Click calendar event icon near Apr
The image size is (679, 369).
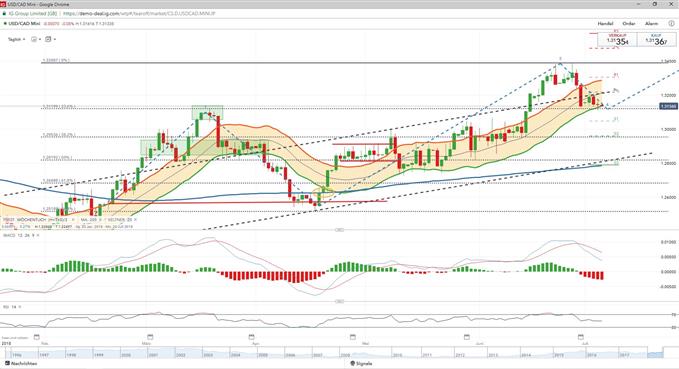coord(252,337)
